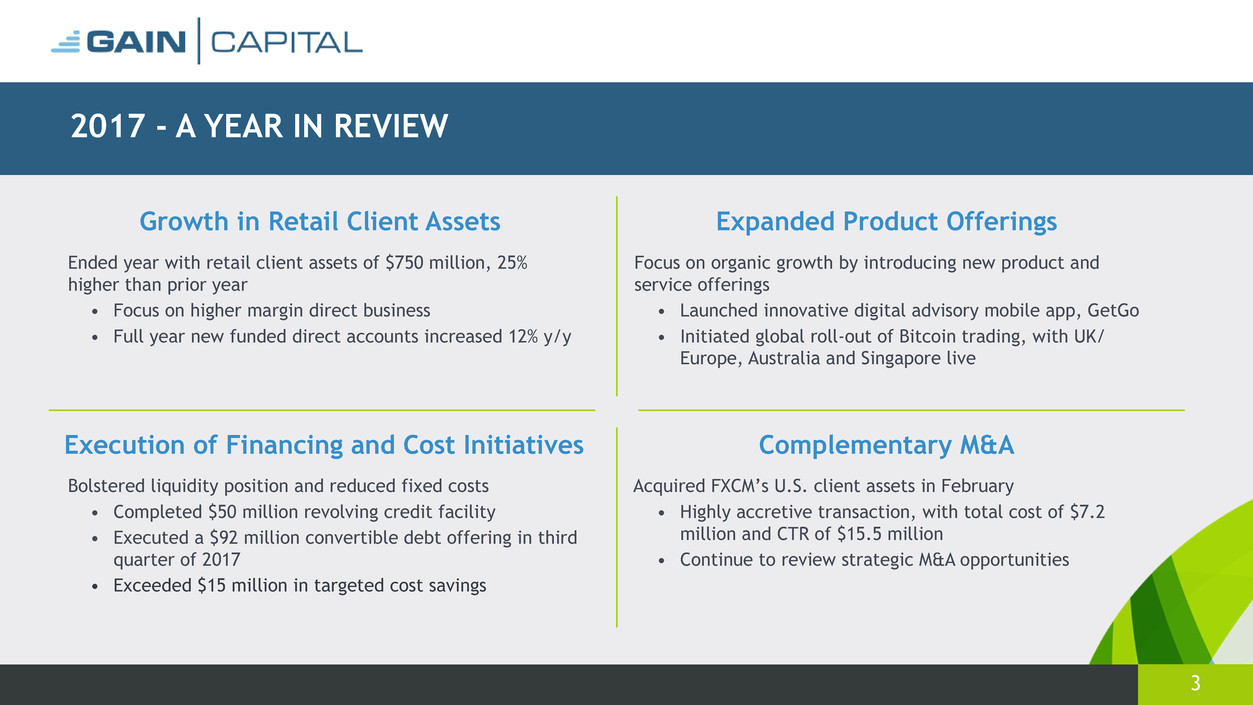Select 'Bolstered liquidity position and reduced fixed costs'
Image resolution: width=1253 pixels, height=705 pixels.
pyautogui.click(x=278, y=486)
